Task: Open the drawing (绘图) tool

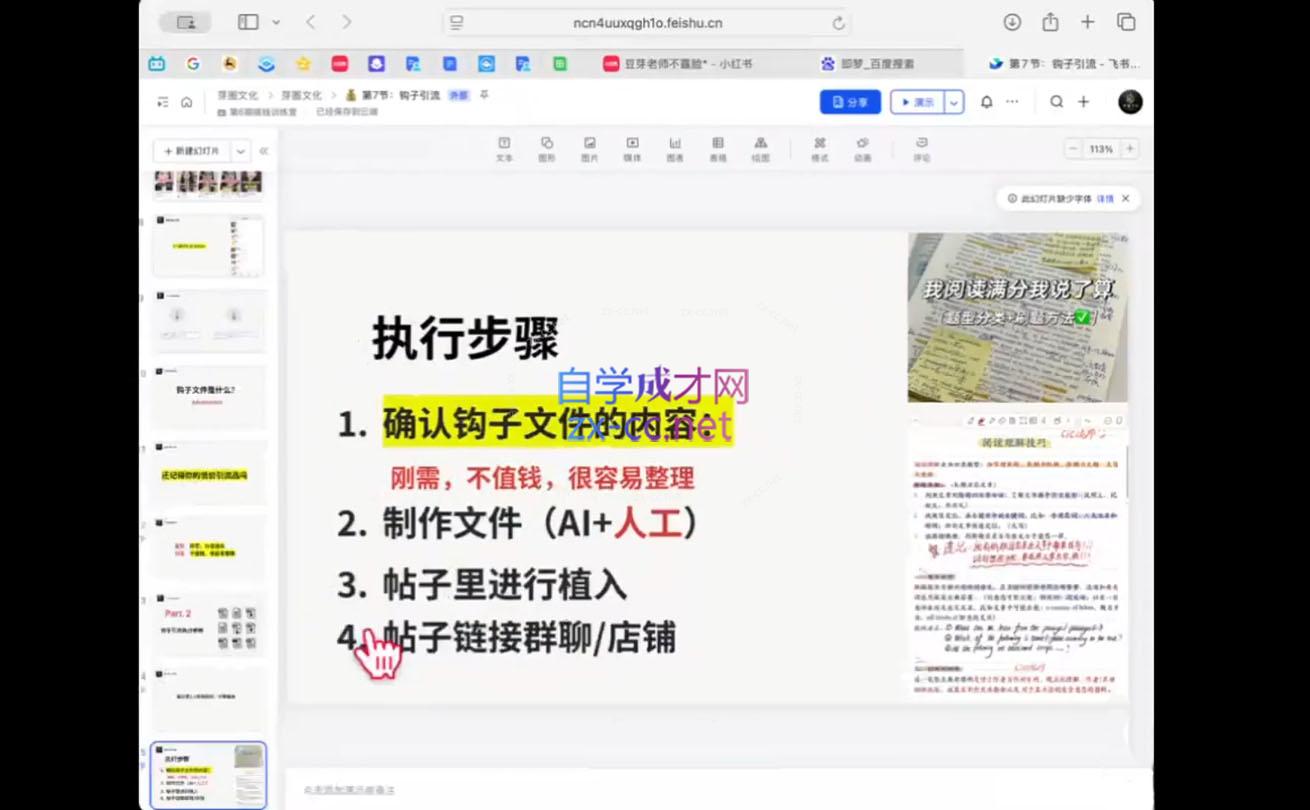Action: point(761,150)
